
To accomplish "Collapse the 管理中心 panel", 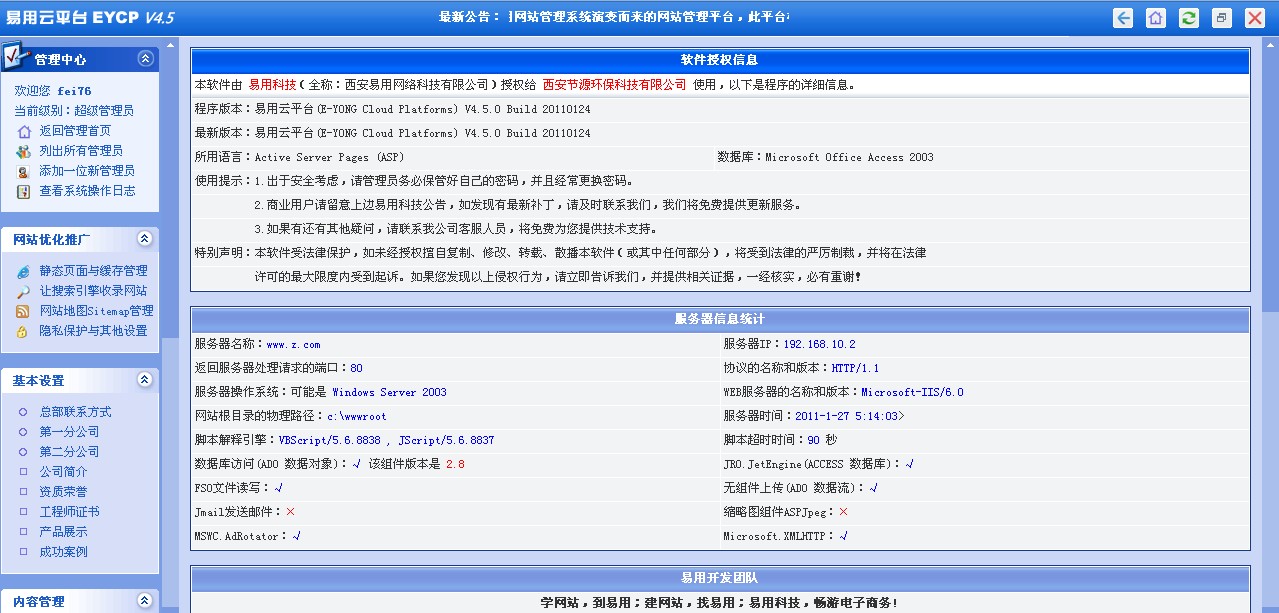I will 145,59.
